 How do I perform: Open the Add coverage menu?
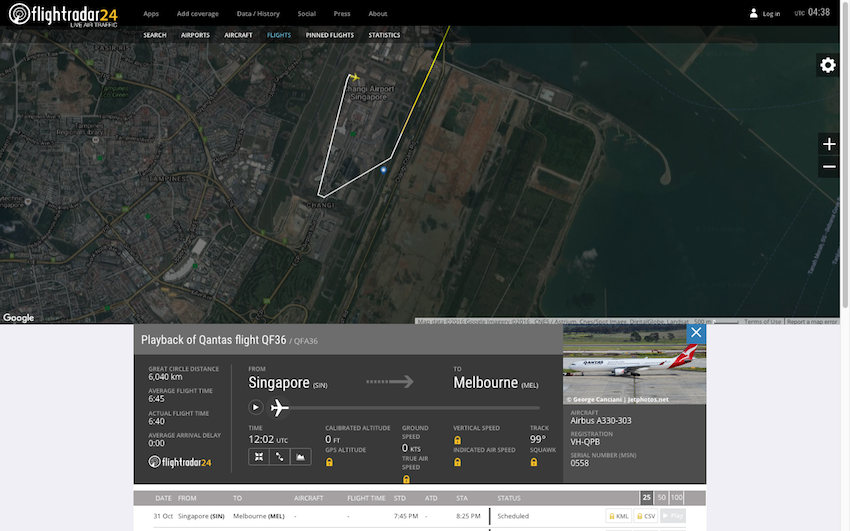point(197,14)
